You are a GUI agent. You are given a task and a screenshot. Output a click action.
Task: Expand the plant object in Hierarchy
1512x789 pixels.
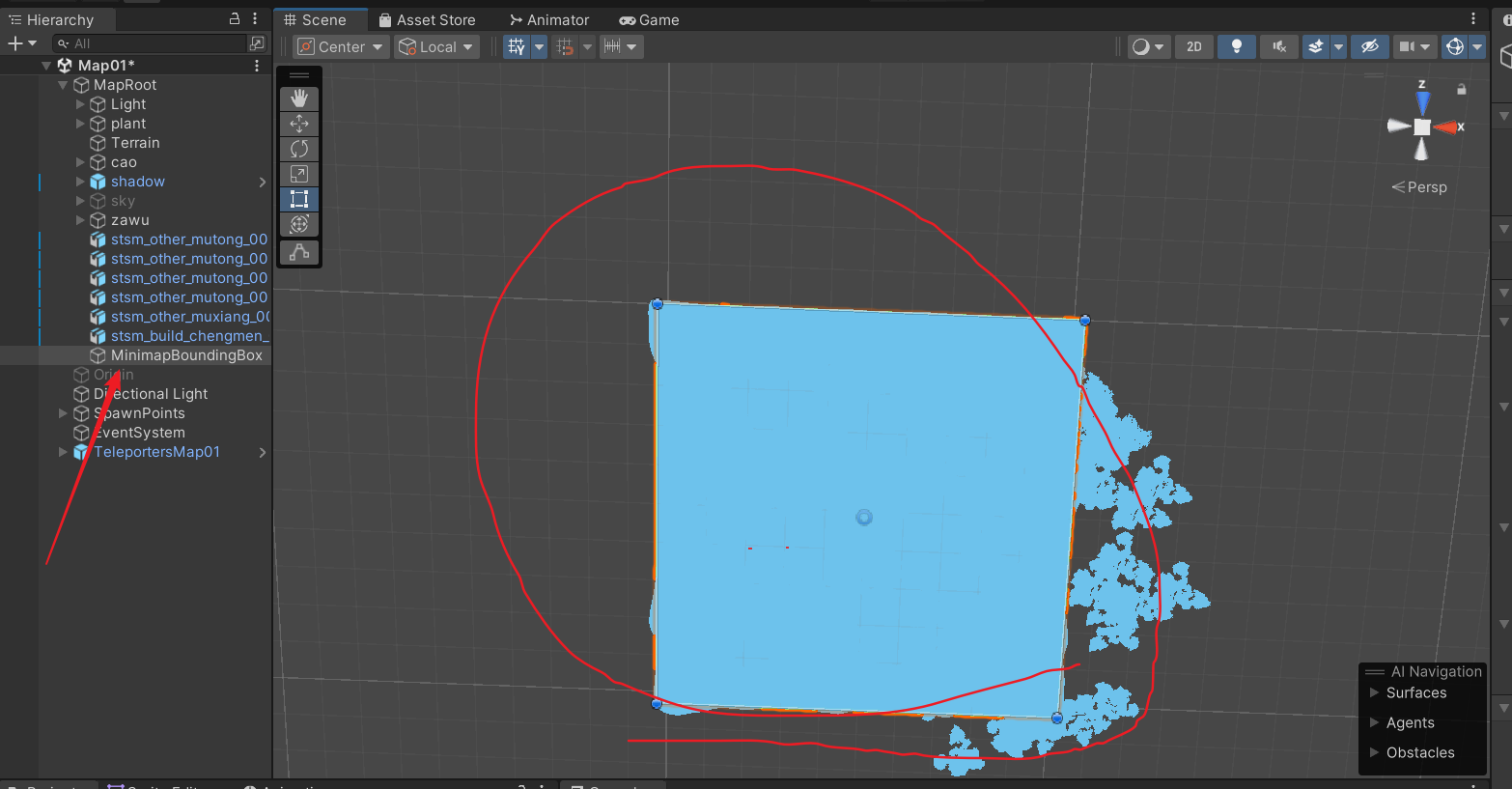click(80, 124)
